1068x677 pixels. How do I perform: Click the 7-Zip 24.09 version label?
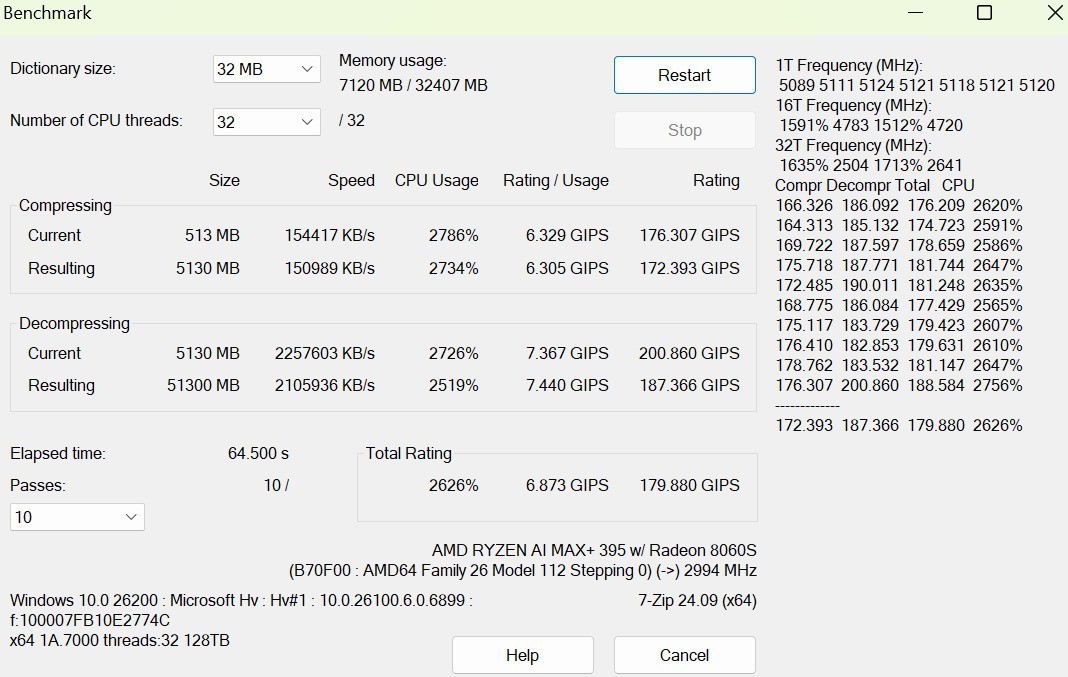click(x=700, y=601)
